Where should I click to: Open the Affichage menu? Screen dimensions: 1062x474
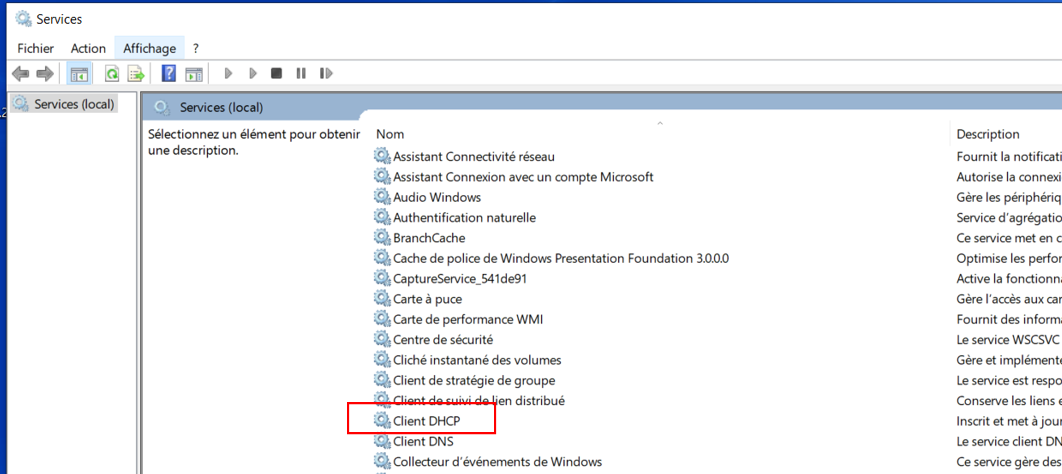pyautogui.click(x=149, y=48)
